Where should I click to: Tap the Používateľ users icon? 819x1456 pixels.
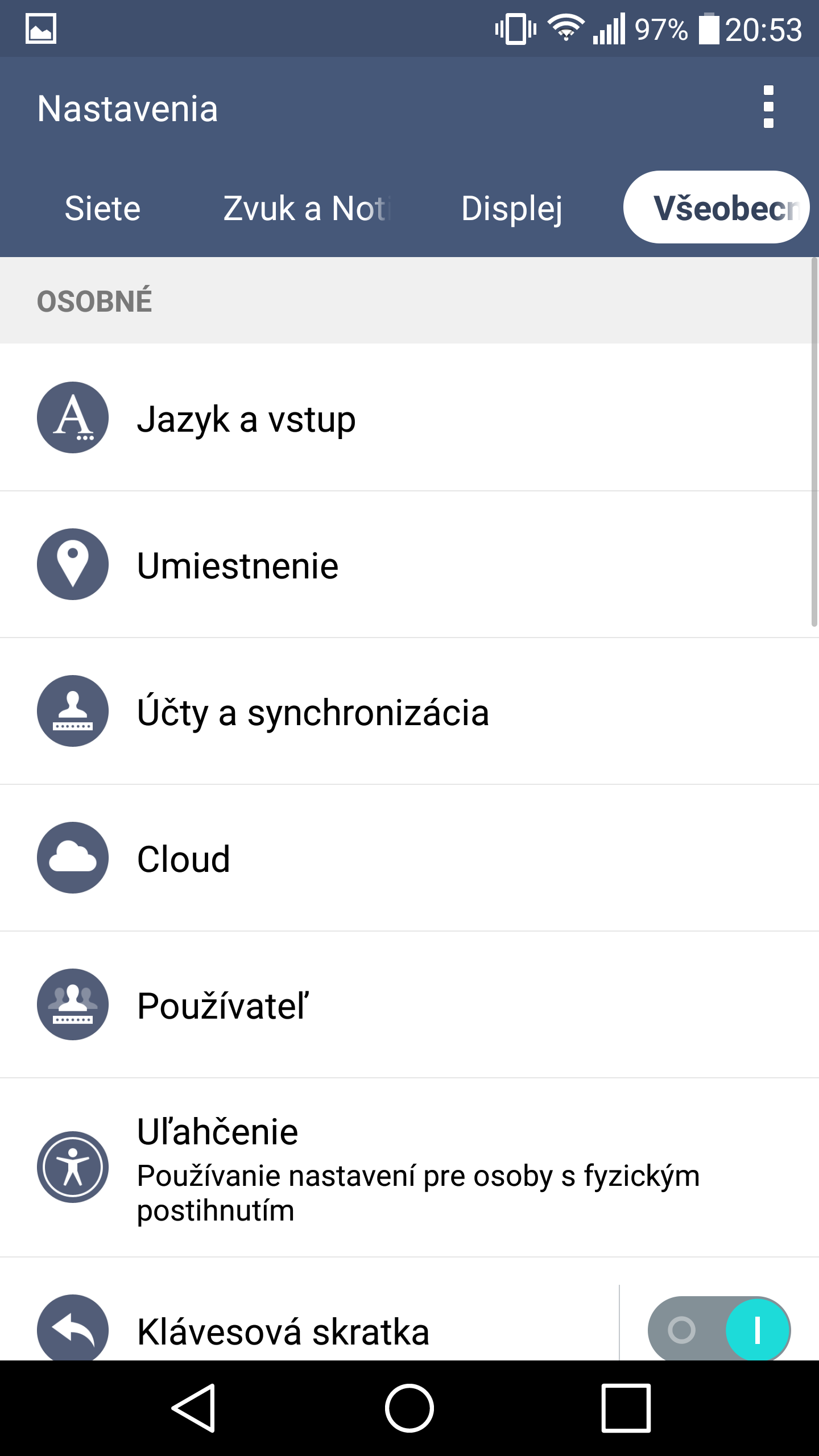(x=73, y=1004)
